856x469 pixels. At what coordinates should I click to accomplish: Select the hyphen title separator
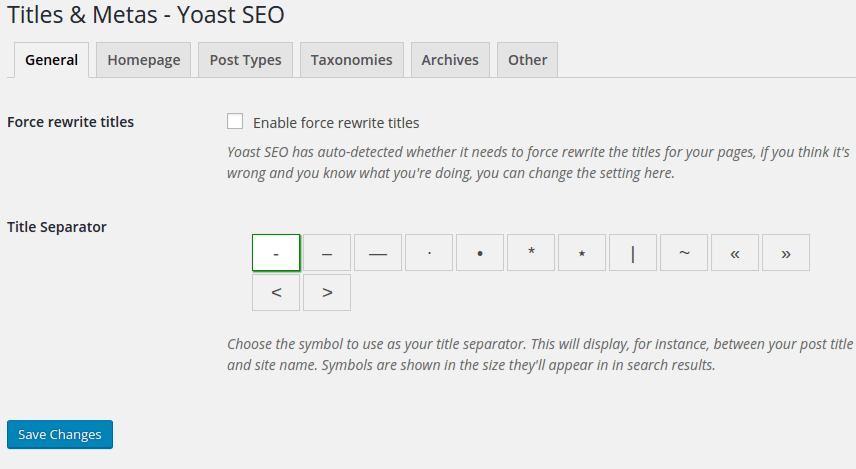pos(276,253)
